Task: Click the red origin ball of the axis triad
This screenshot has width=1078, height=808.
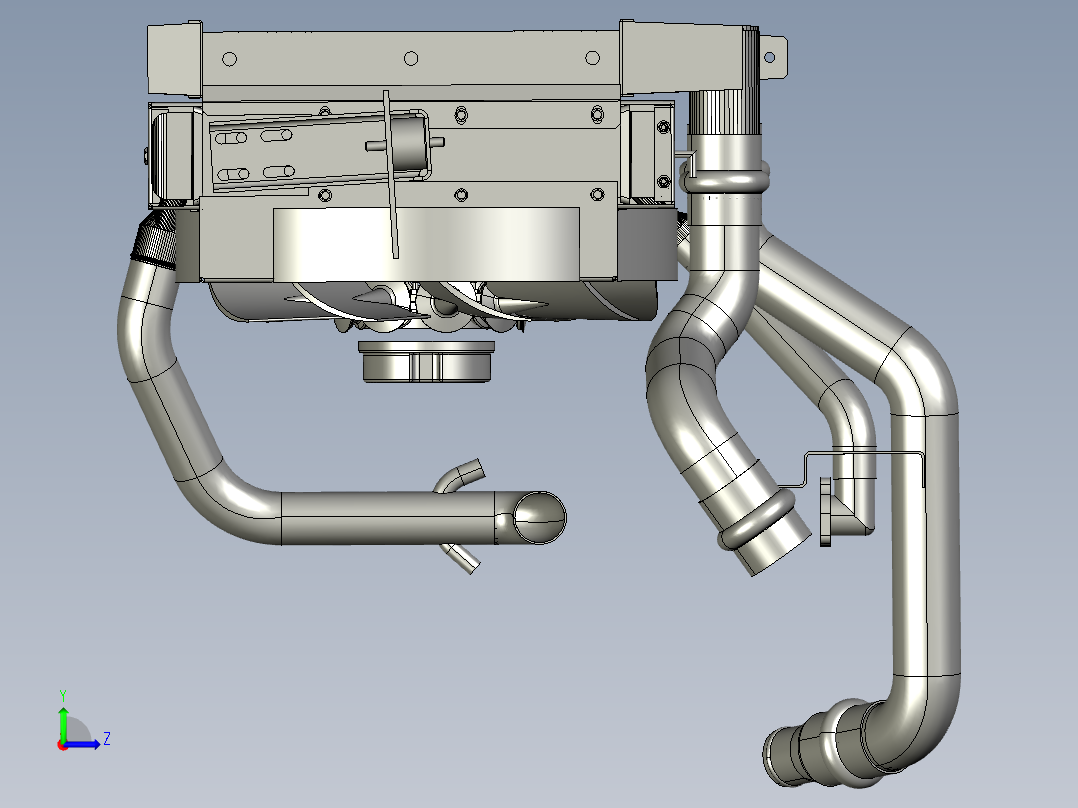Action: coord(63,745)
